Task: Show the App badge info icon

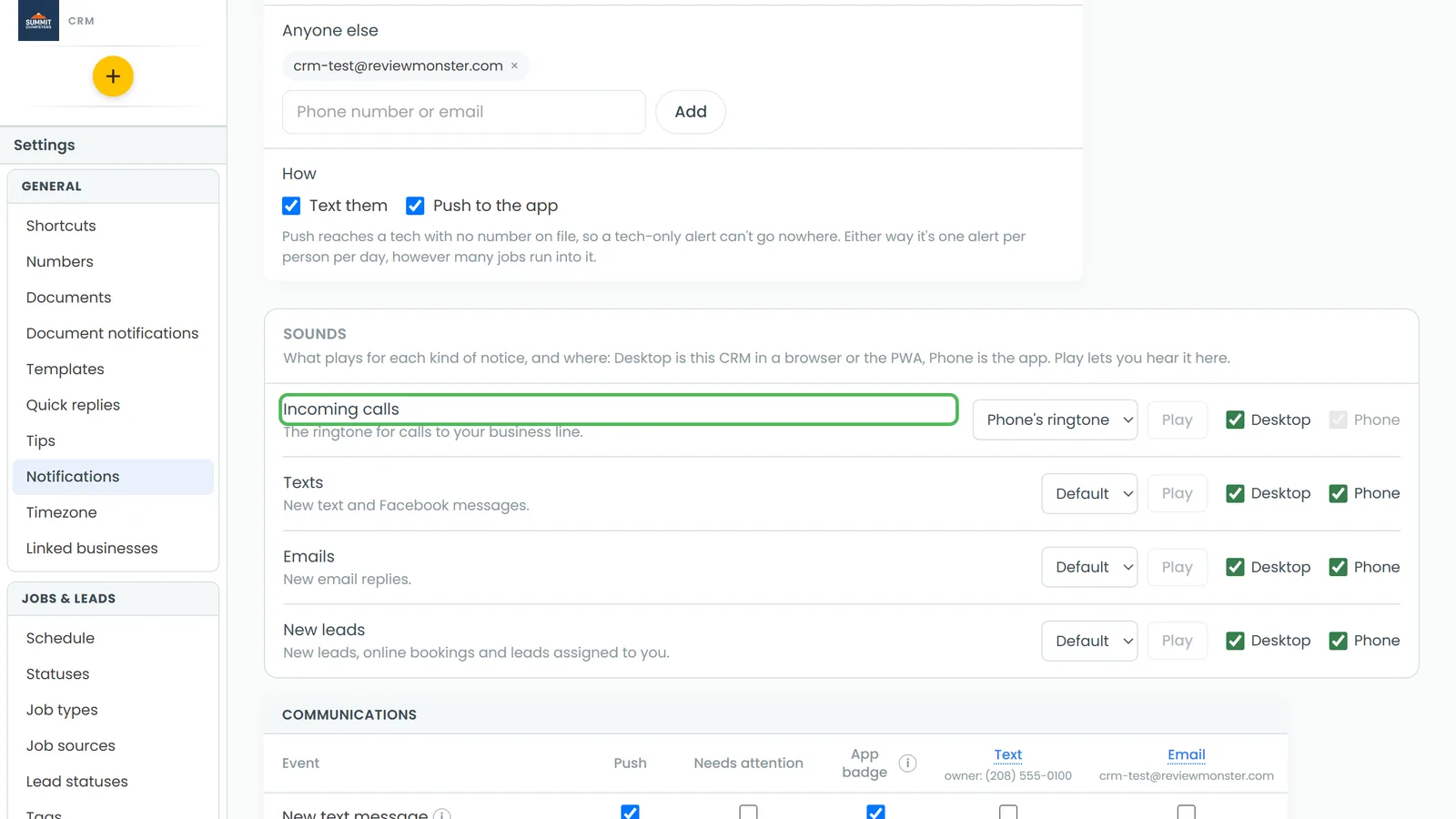Action: [x=907, y=763]
